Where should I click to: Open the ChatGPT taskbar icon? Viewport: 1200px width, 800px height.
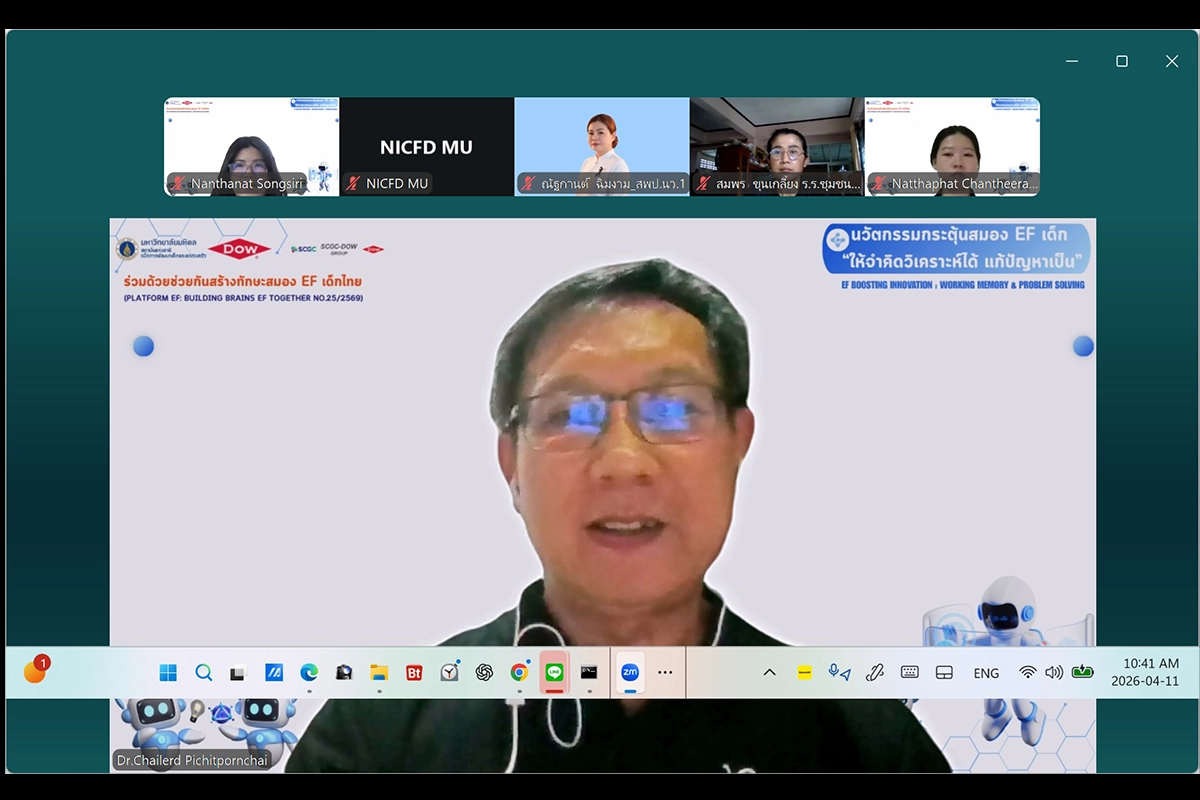484,673
